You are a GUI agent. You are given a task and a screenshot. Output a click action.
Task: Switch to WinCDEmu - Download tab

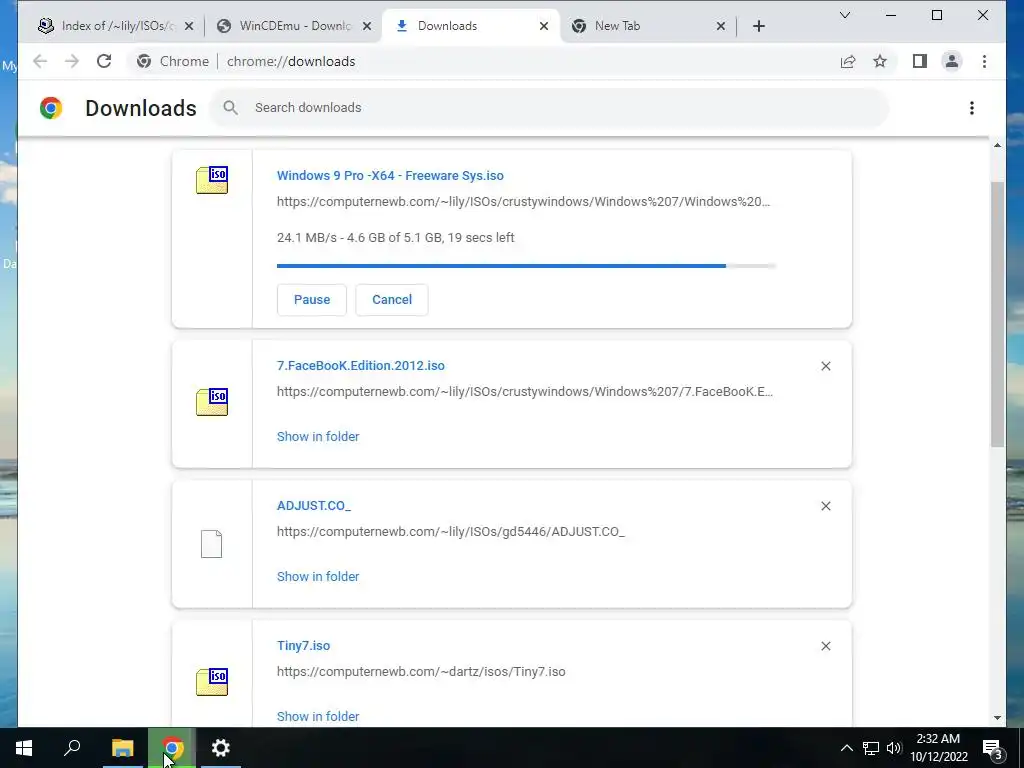click(x=294, y=26)
